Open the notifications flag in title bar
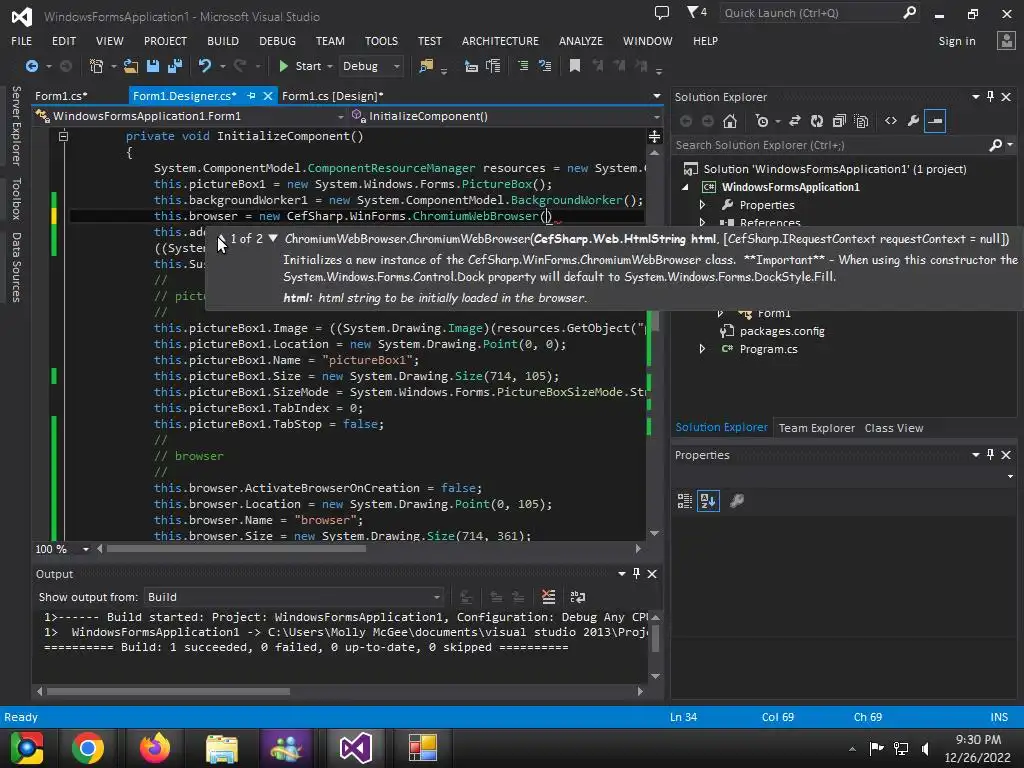 pos(696,12)
